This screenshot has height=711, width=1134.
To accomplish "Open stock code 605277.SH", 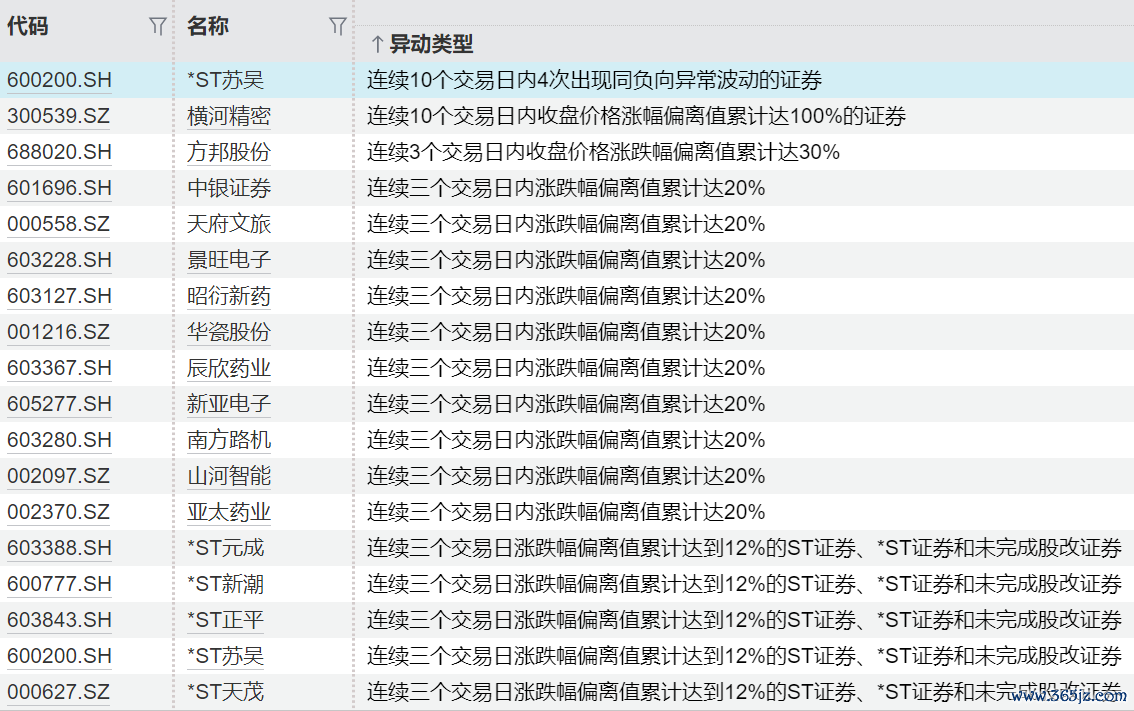I will coord(59,404).
